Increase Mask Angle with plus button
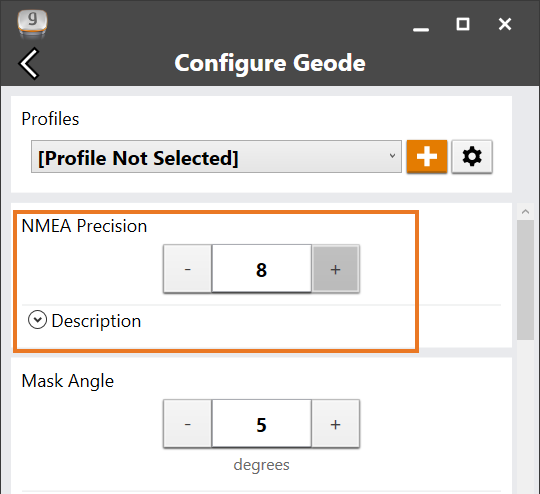The width and height of the screenshot is (540, 494). [x=336, y=424]
